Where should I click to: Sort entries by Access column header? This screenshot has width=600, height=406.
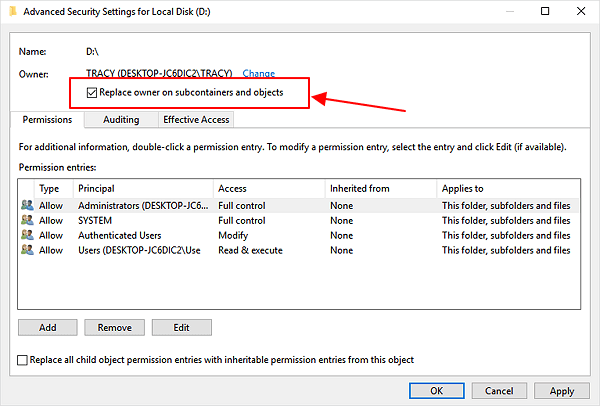click(268, 188)
